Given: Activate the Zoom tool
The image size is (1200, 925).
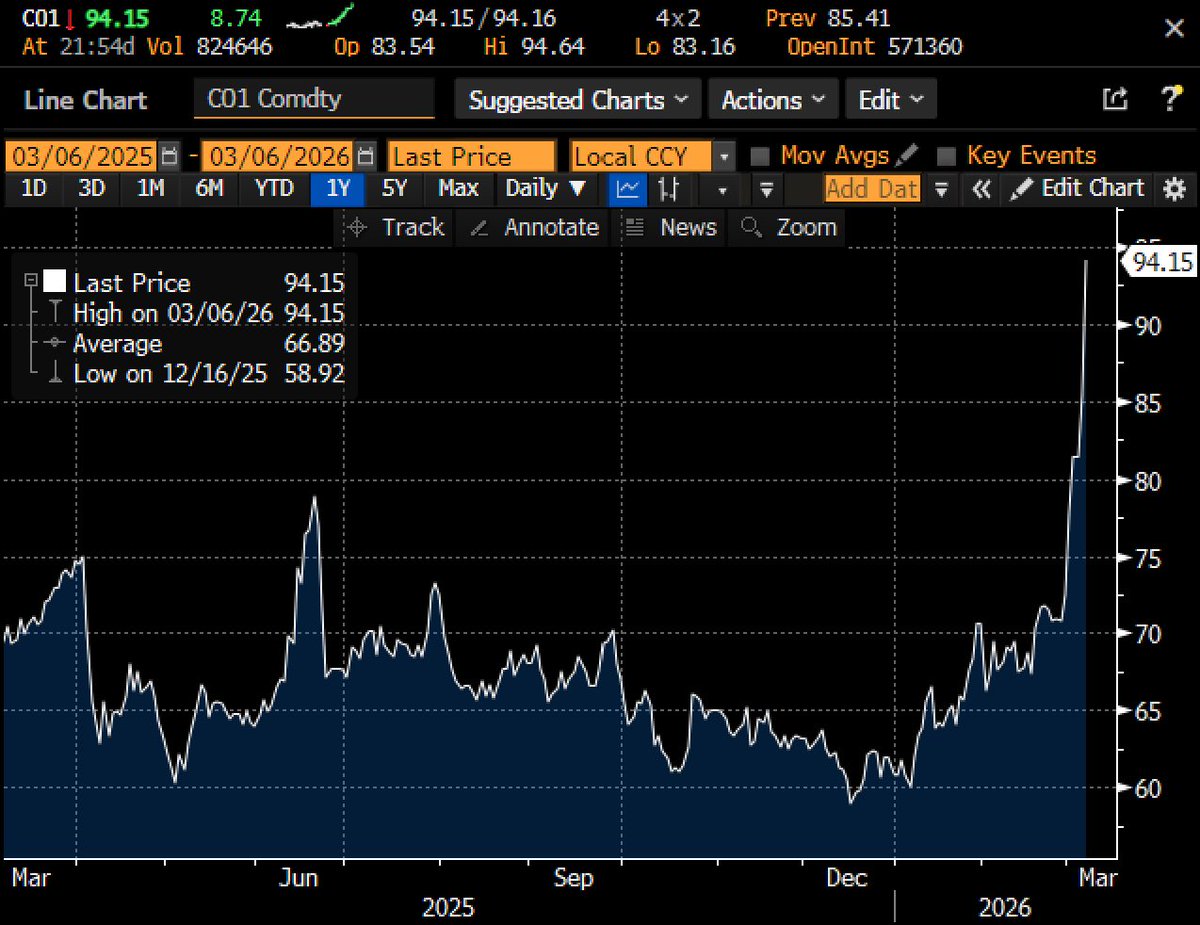Looking at the screenshot, I should [x=787, y=227].
